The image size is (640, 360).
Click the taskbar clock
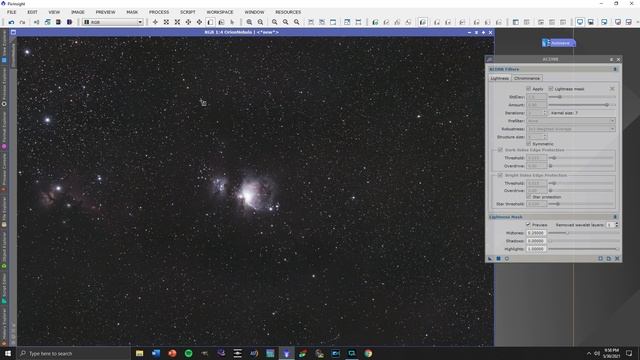611,353
